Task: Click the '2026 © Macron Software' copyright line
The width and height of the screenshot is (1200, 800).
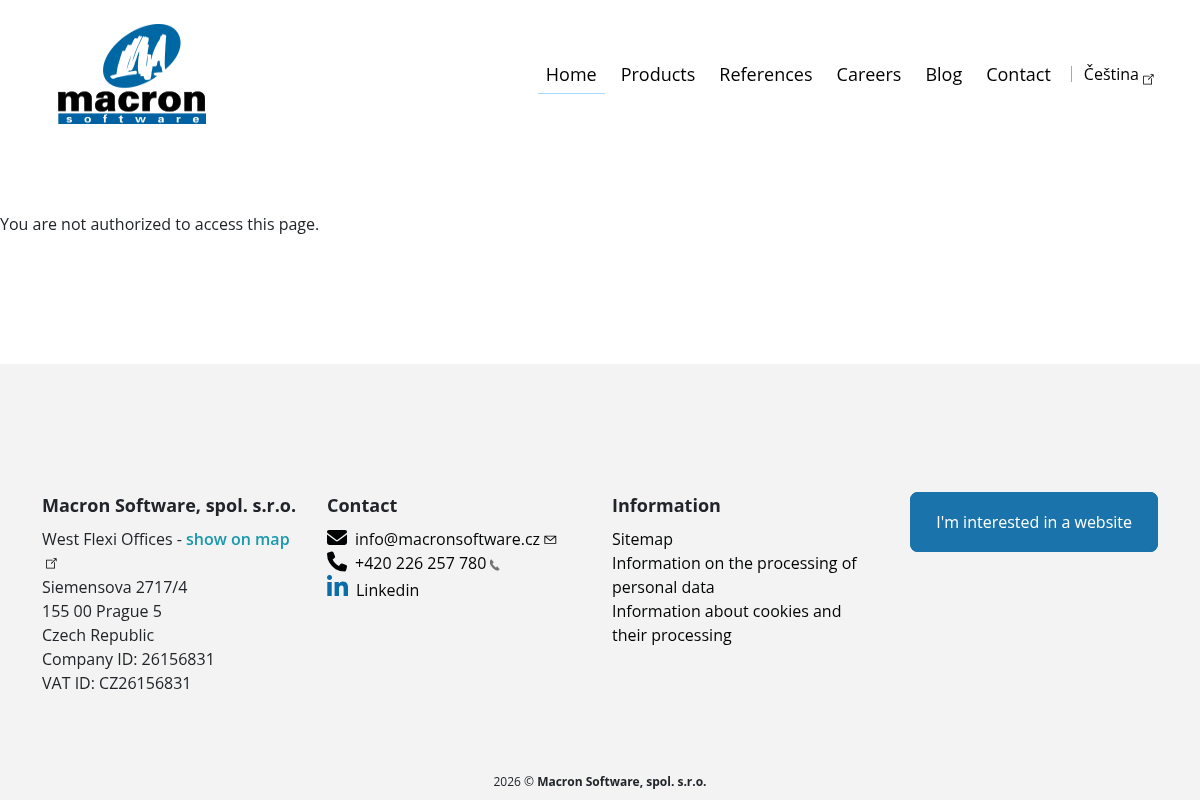Action: point(600,782)
